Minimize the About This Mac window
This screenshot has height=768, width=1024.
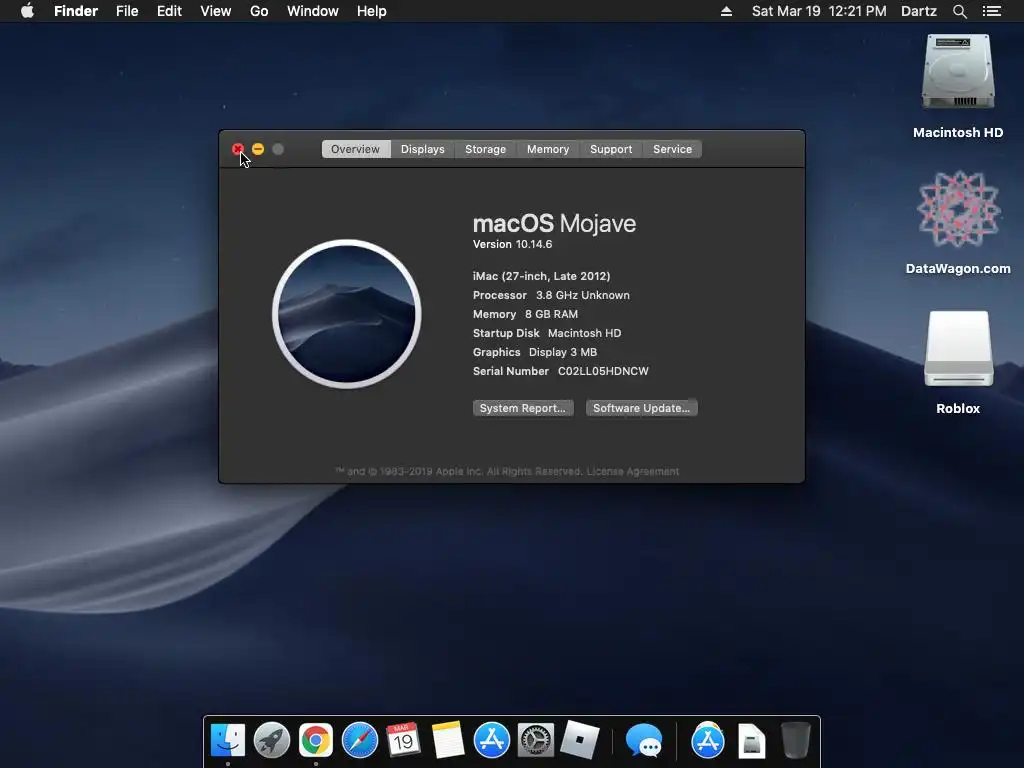(x=258, y=149)
